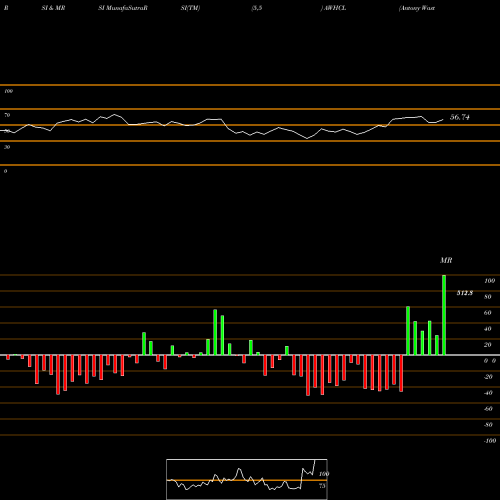Click the current RSI value 56.74
This screenshot has height=500, width=500.
tap(460, 117)
